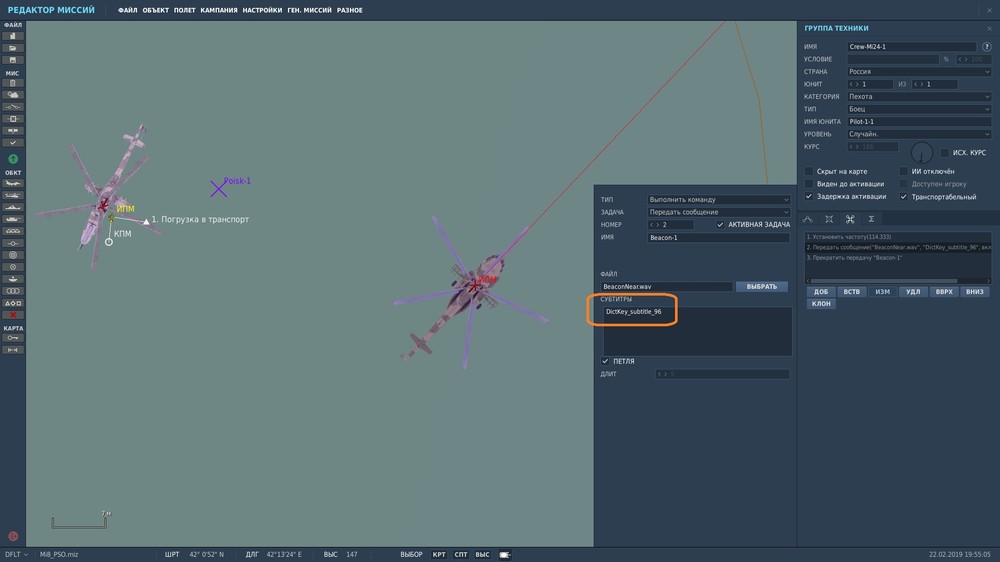Click the heading compass dial
Image resolution: width=1000 pixels, height=562 pixels.
[x=922, y=153]
